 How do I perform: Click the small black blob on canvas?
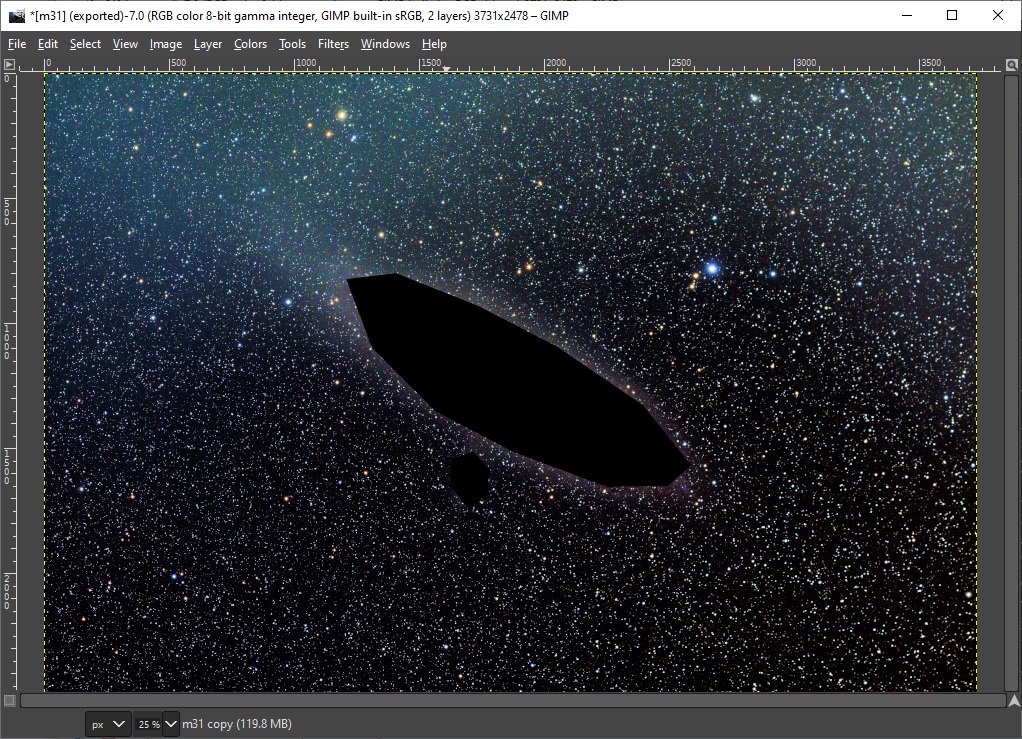(468, 478)
